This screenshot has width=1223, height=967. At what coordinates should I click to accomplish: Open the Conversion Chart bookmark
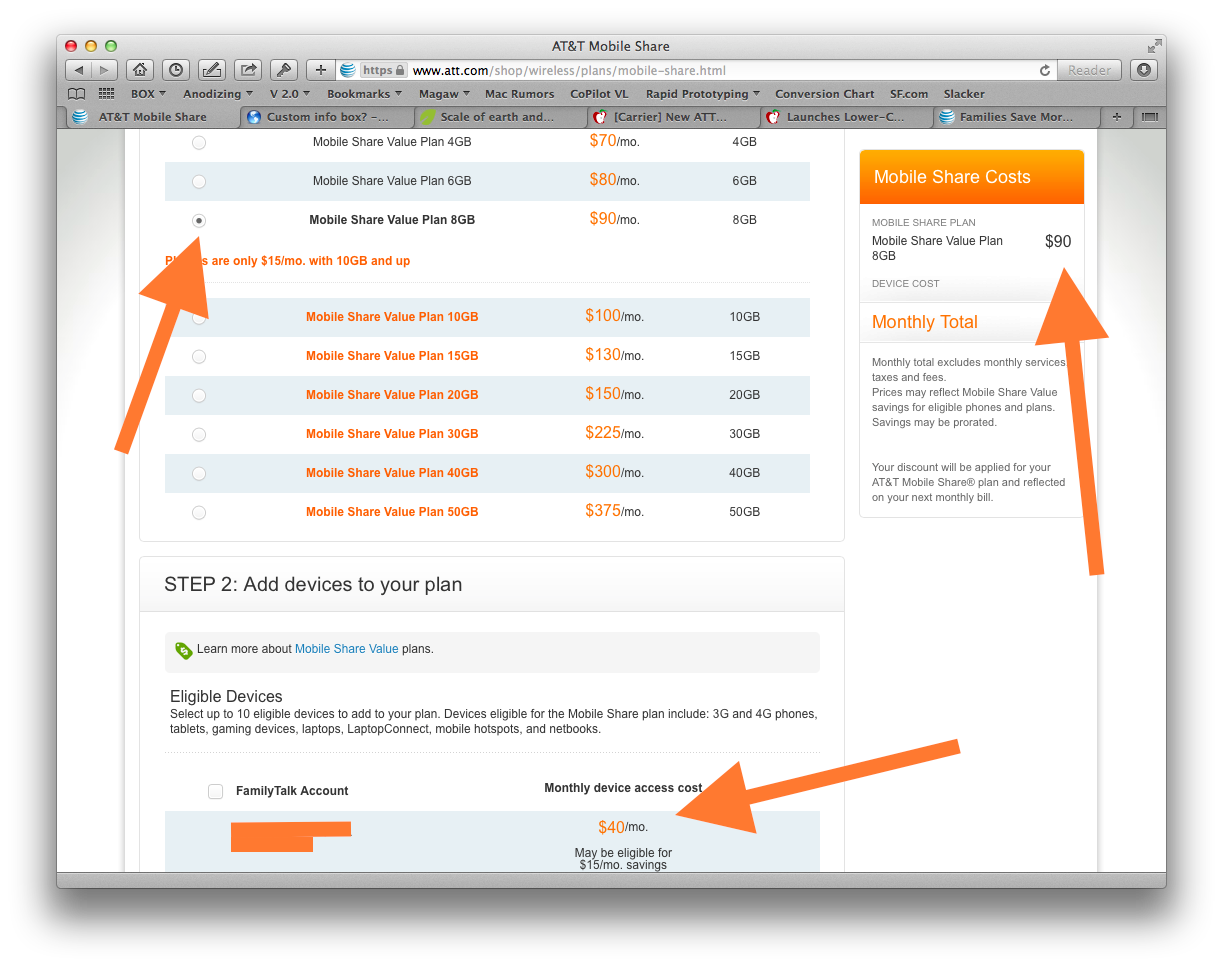(x=824, y=94)
